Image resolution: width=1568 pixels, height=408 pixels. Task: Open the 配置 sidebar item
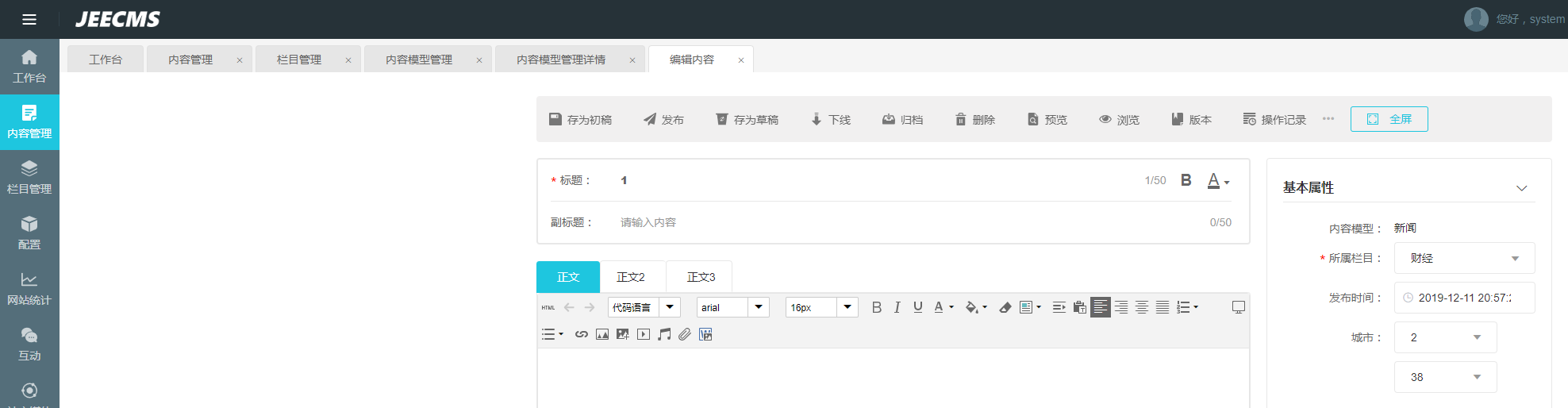29,233
